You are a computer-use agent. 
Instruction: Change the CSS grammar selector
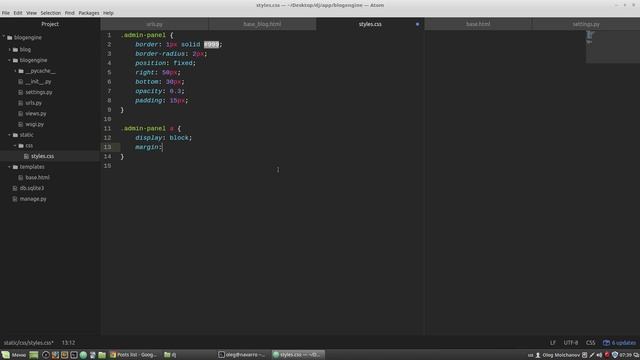coord(590,343)
